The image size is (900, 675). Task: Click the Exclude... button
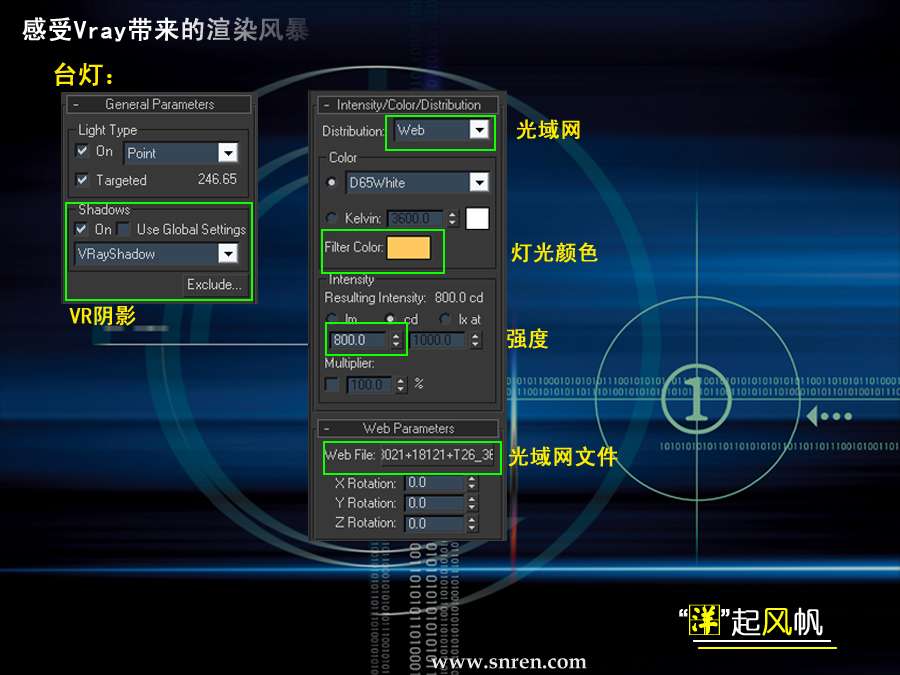(215, 284)
